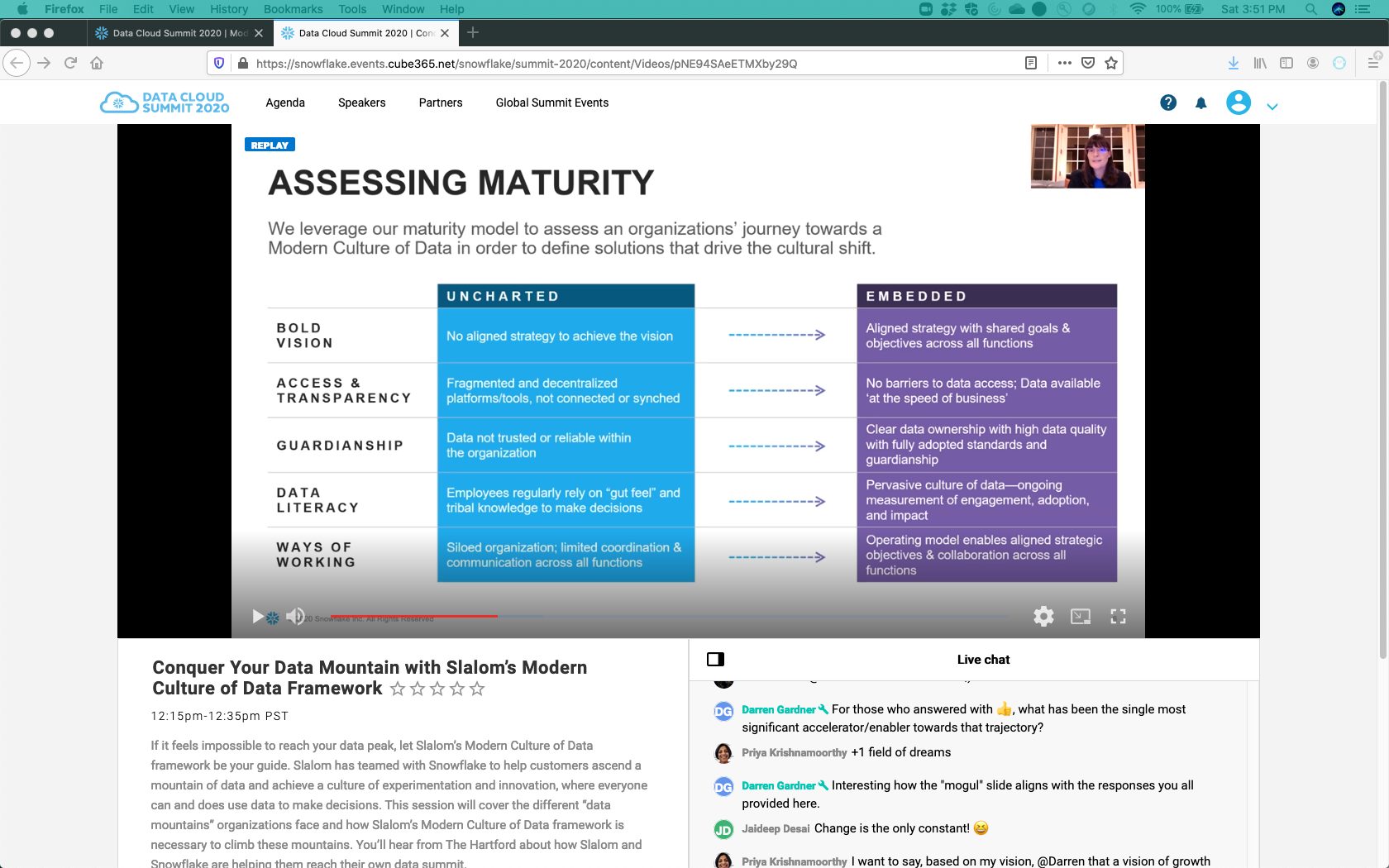Viewport: 1389px width, 868px height.
Task: Open Firefox Tools menu
Action: (x=352, y=9)
